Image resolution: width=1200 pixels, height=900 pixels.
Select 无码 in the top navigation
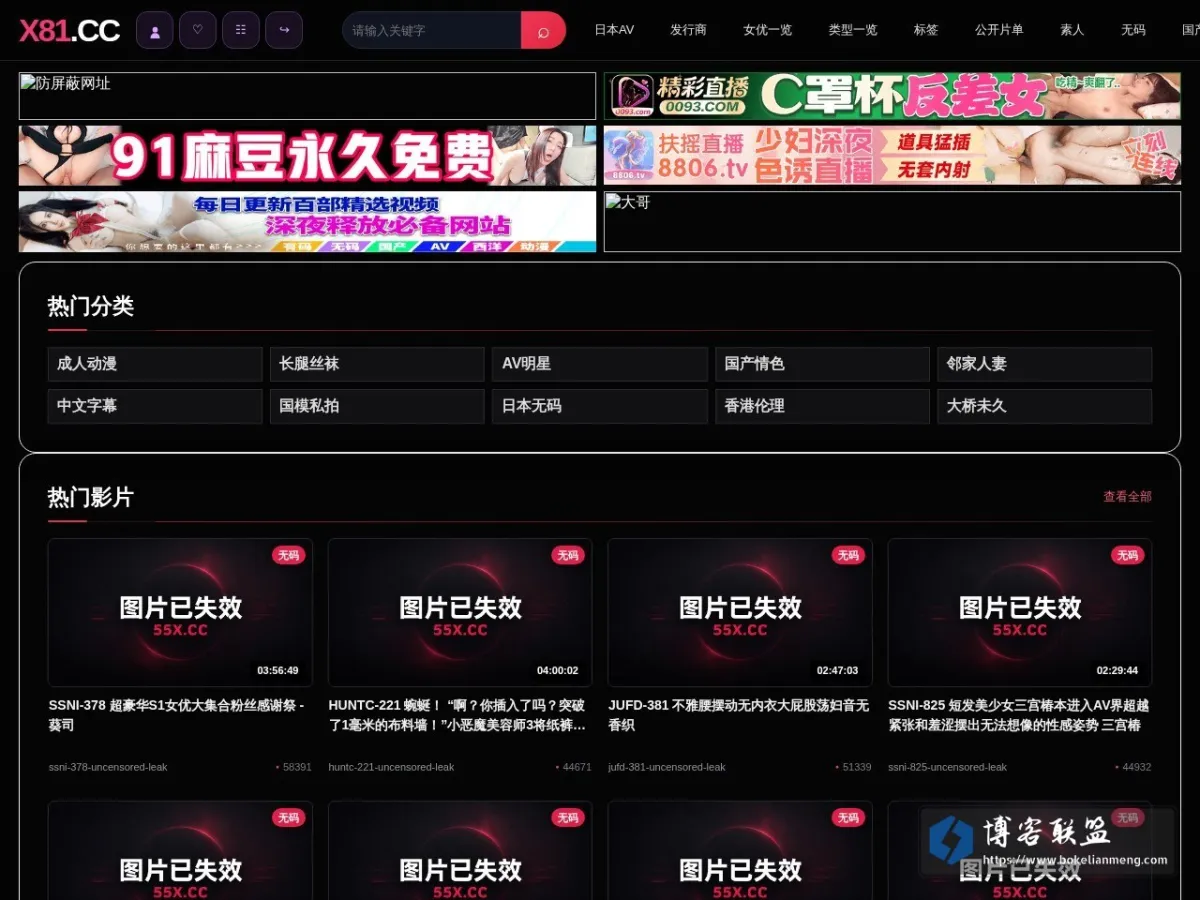(x=1133, y=30)
